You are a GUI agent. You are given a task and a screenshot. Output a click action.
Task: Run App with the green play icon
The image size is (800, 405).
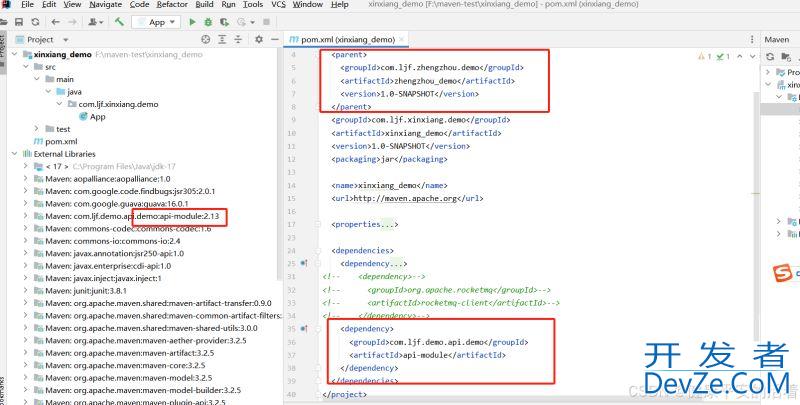tap(192, 22)
